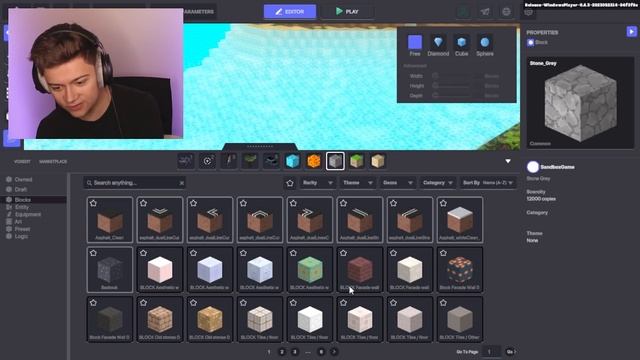Star the grey BLOCK Tiles / Other cube
The image size is (640, 360).
(443, 303)
